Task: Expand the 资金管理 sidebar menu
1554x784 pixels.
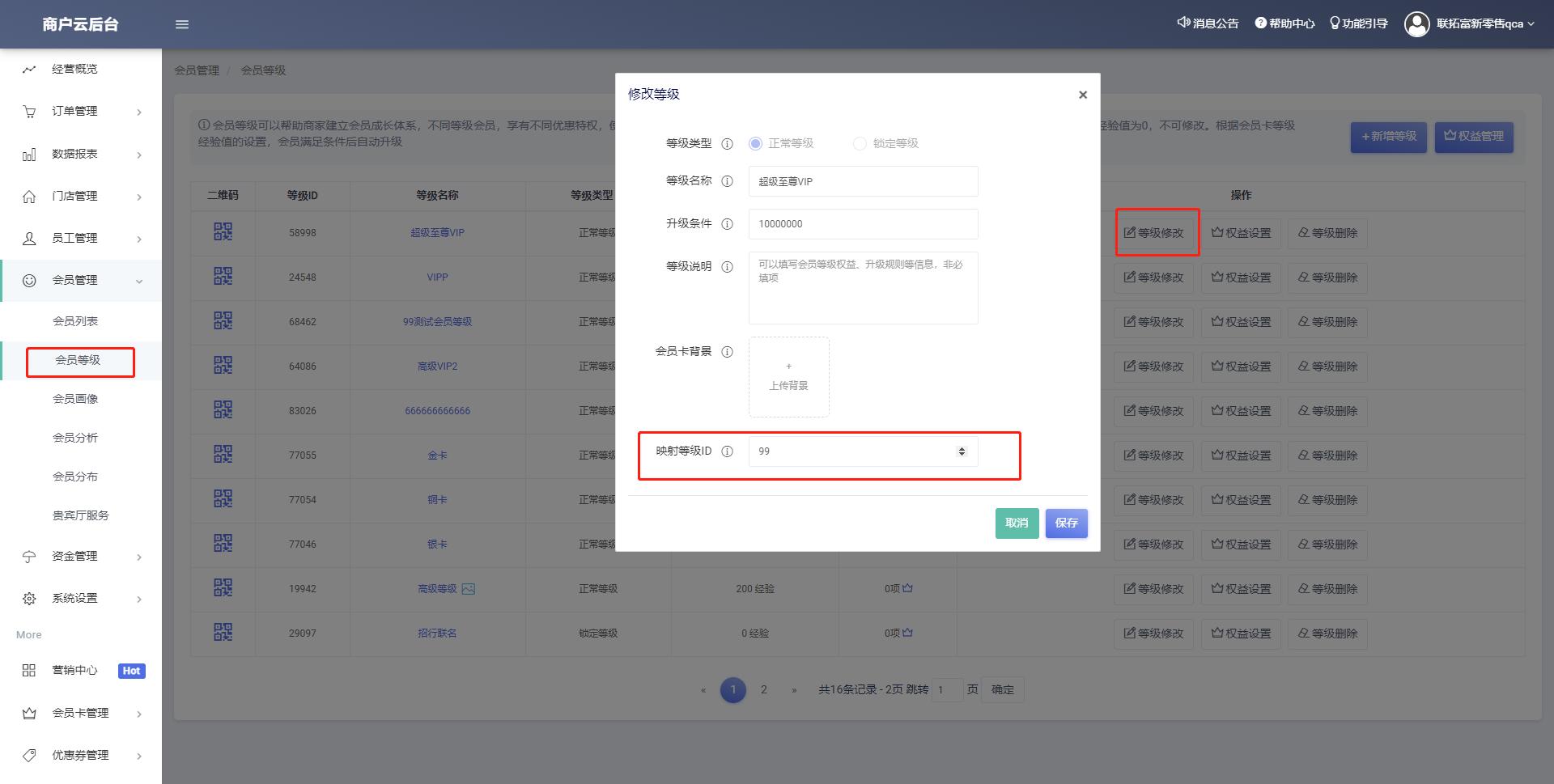Action: point(81,557)
